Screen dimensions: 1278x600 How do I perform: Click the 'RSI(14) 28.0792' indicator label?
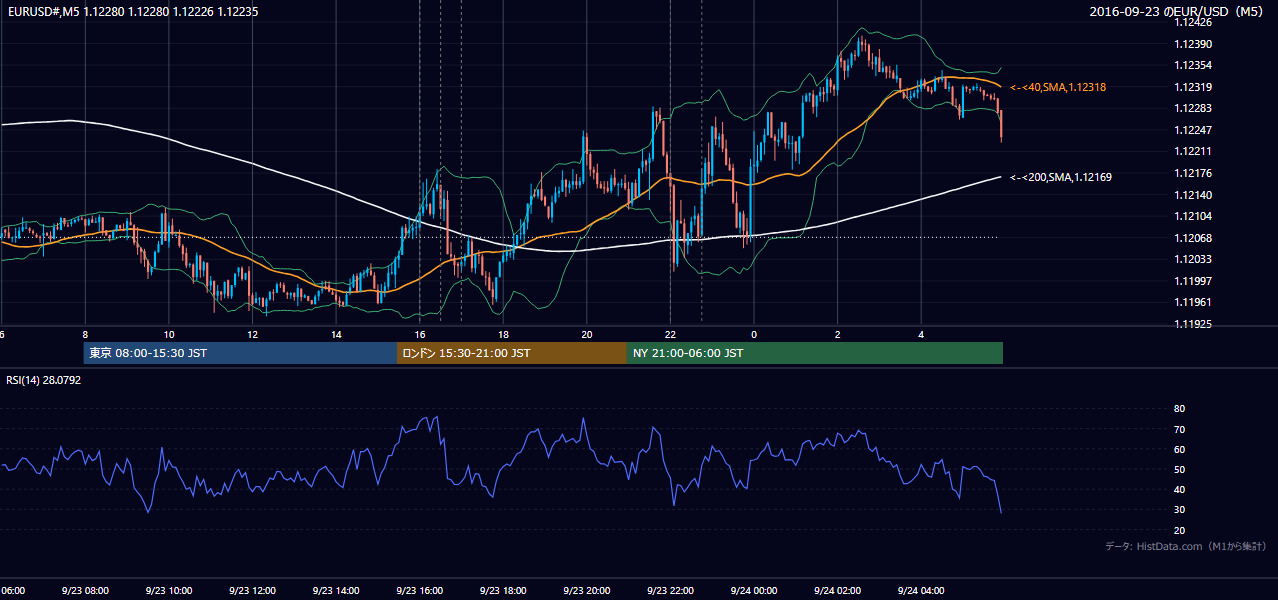tap(44, 380)
